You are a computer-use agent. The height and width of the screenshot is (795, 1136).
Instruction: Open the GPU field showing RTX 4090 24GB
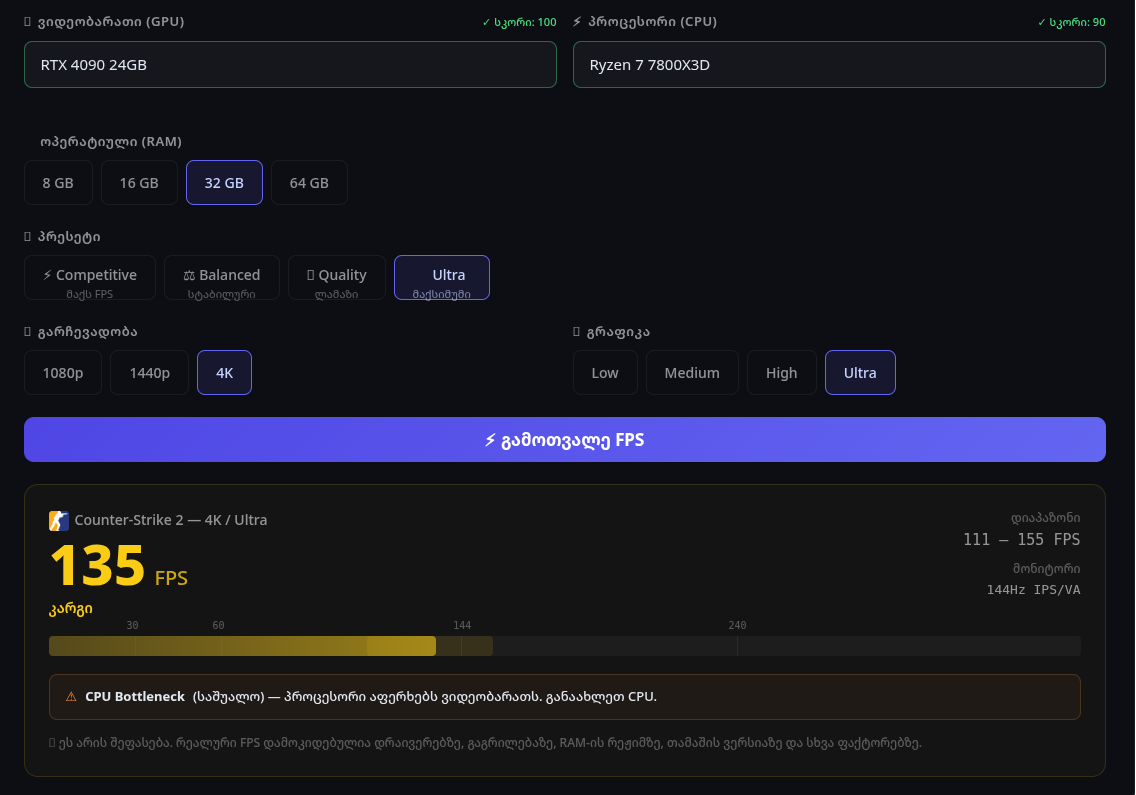[290, 65]
